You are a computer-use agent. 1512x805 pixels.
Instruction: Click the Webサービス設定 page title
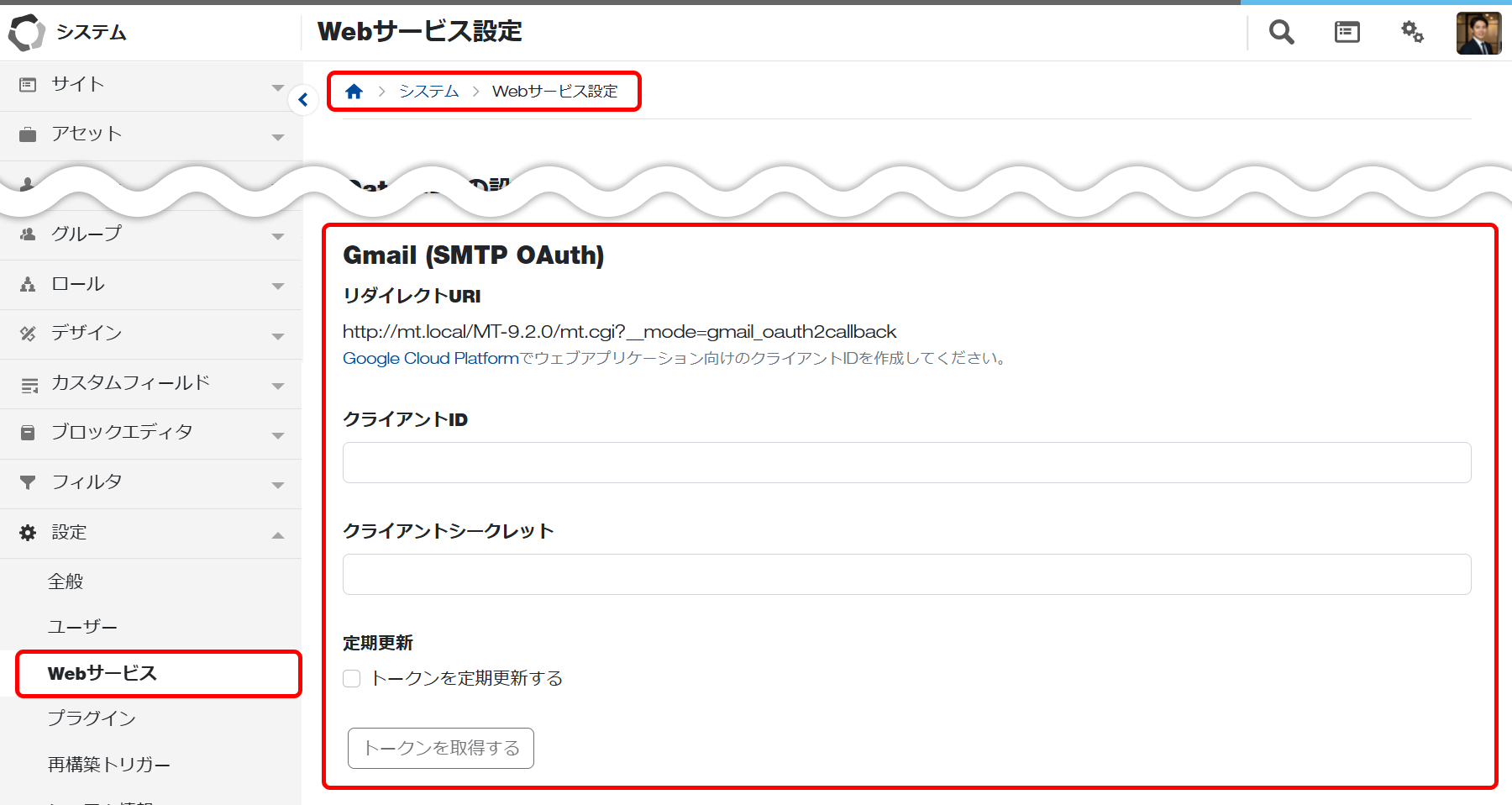[x=420, y=31]
